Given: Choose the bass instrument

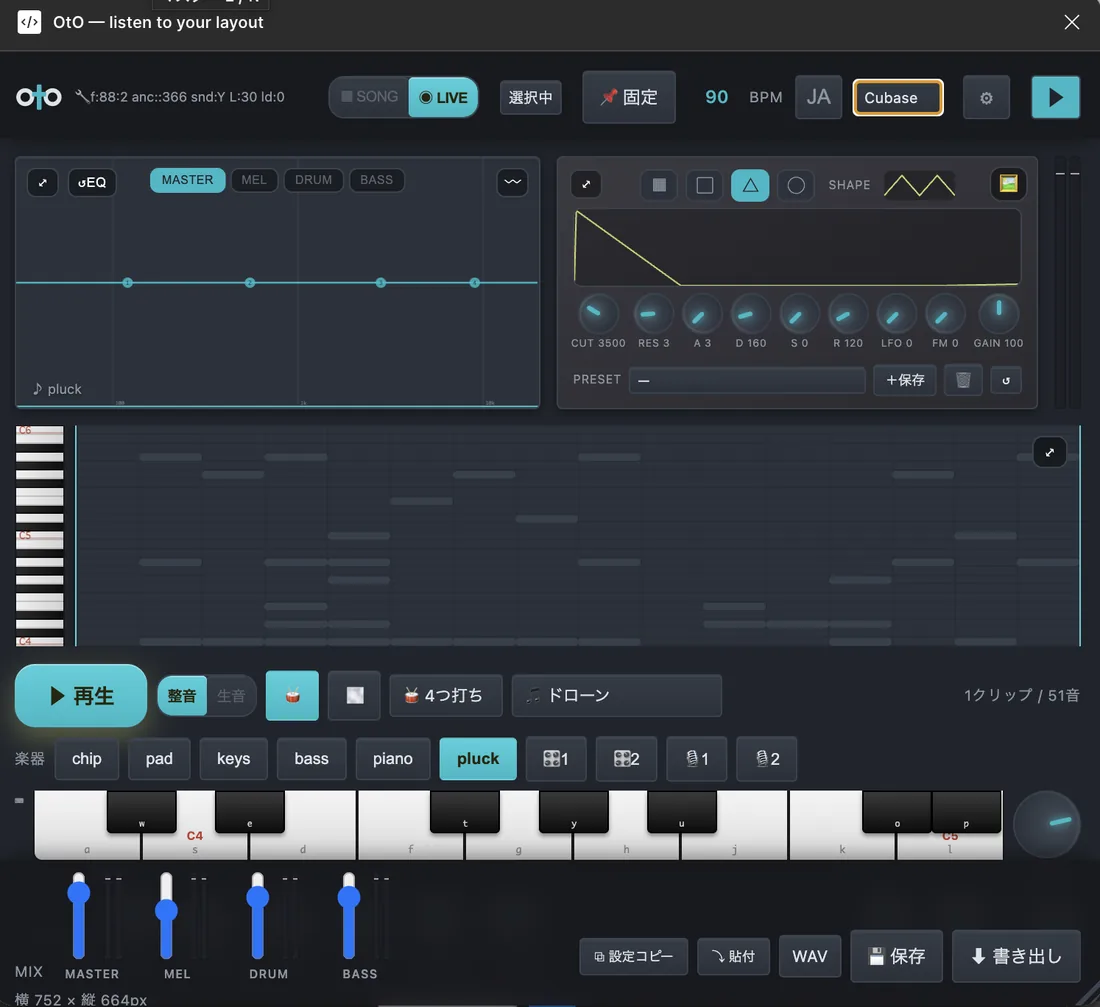Looking at the screenshot, I should (x=311, y=759).
